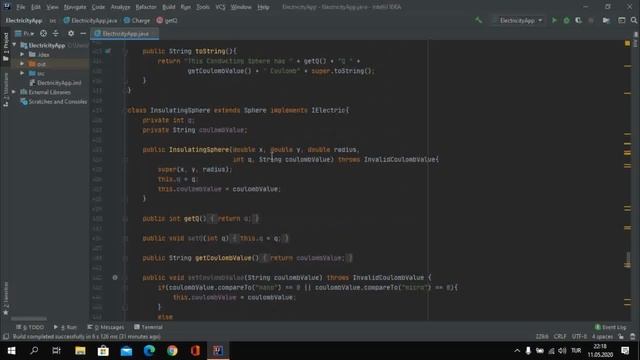Change the 4 spaces indent setting

602,337
